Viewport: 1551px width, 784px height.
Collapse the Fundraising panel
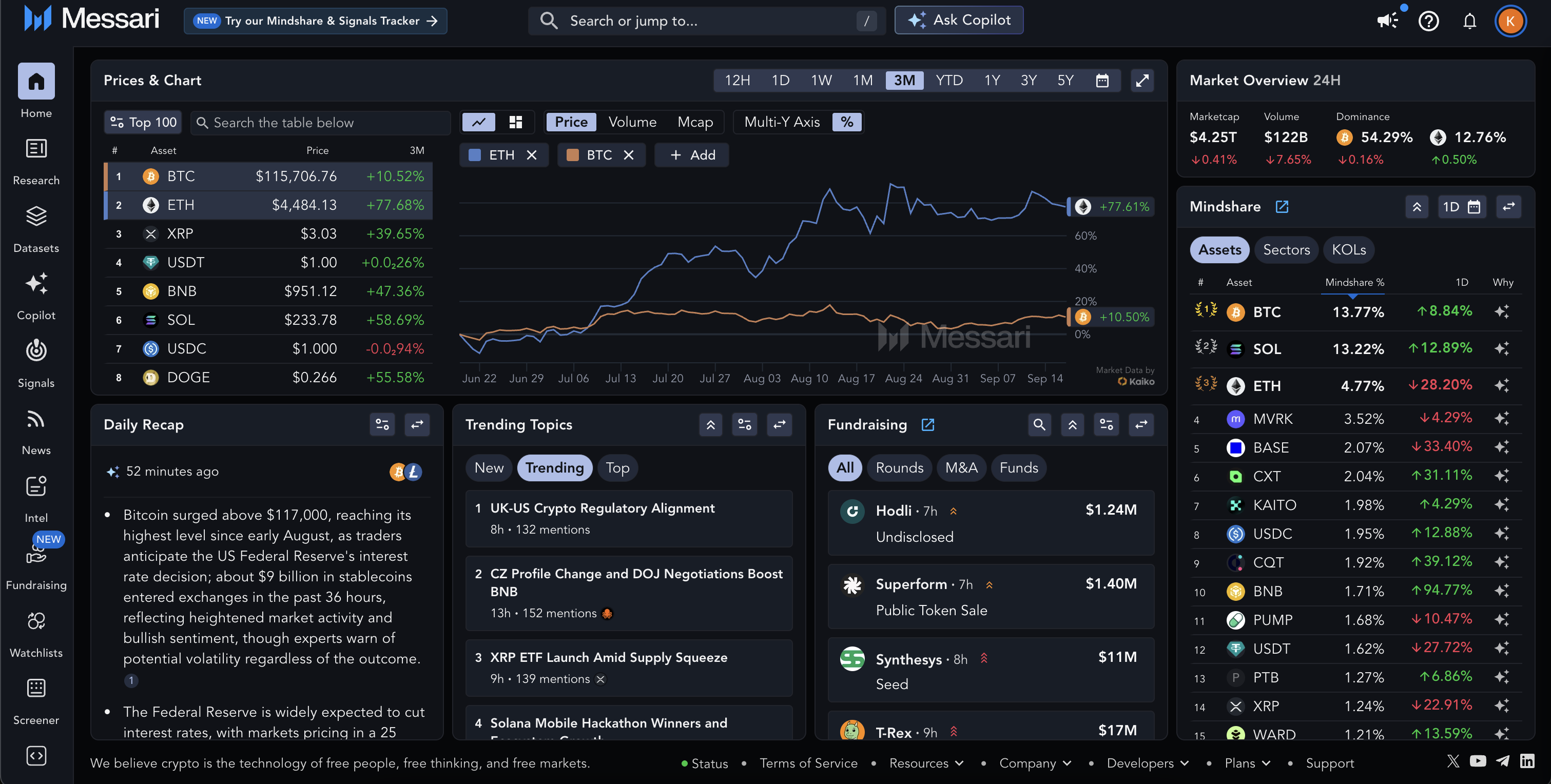click(x=1072, y=424)
